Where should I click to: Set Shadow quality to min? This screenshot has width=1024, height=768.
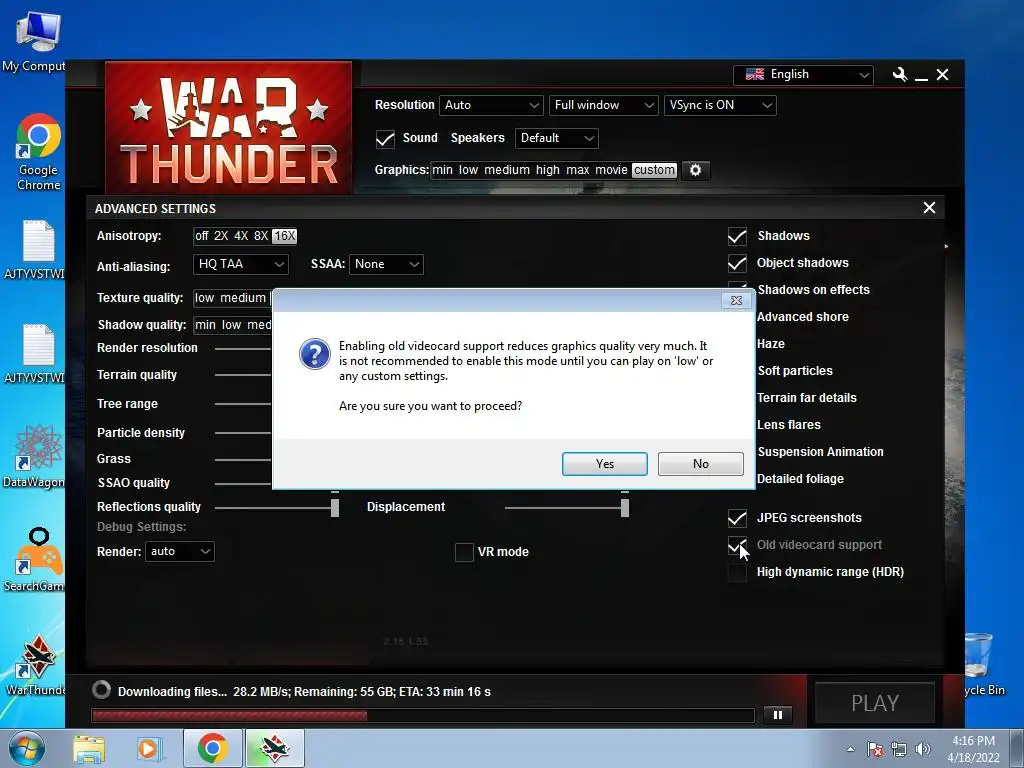205,325
